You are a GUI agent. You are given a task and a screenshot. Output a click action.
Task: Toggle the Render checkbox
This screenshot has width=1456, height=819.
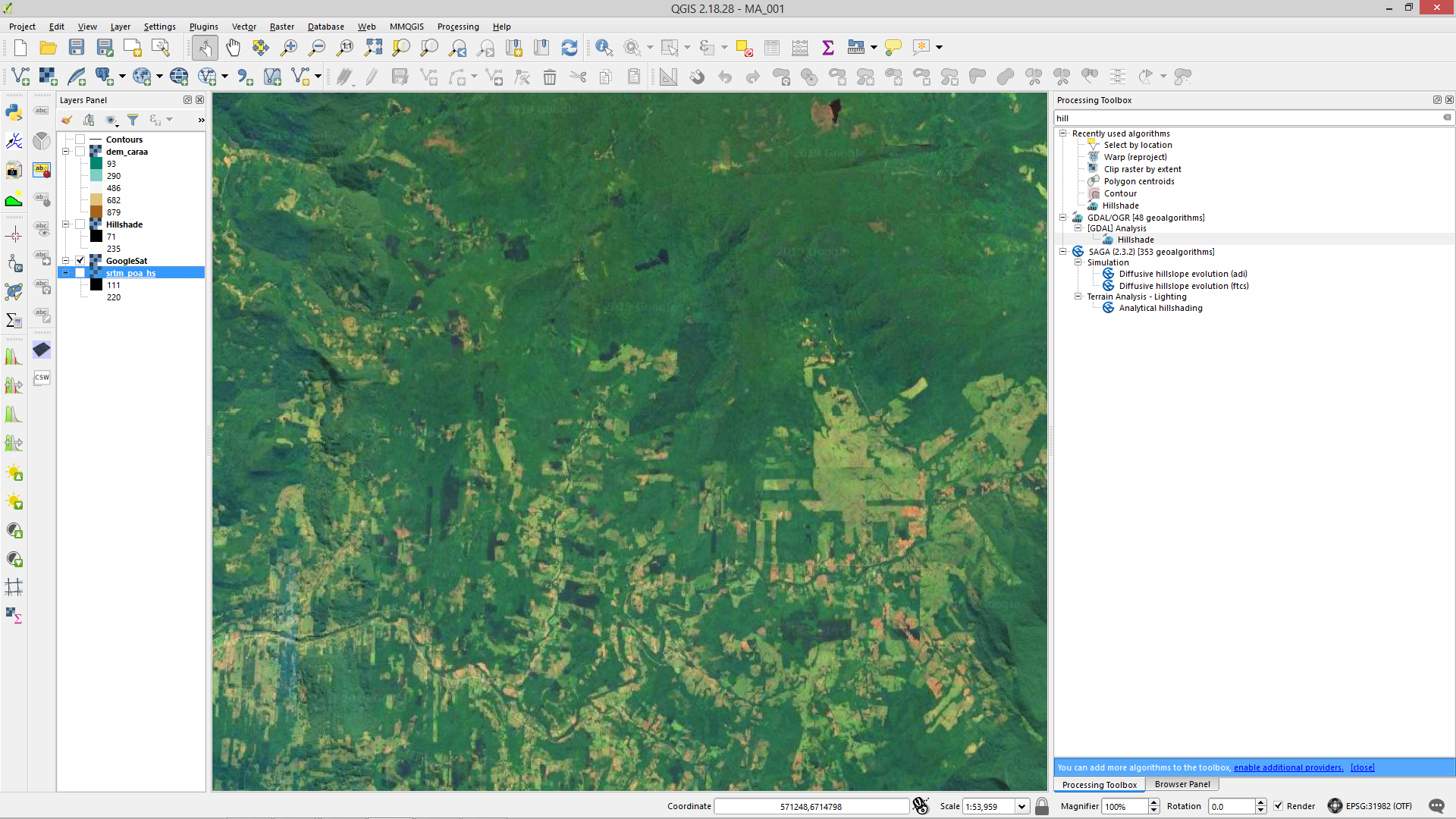click(x=1279, y=806)
